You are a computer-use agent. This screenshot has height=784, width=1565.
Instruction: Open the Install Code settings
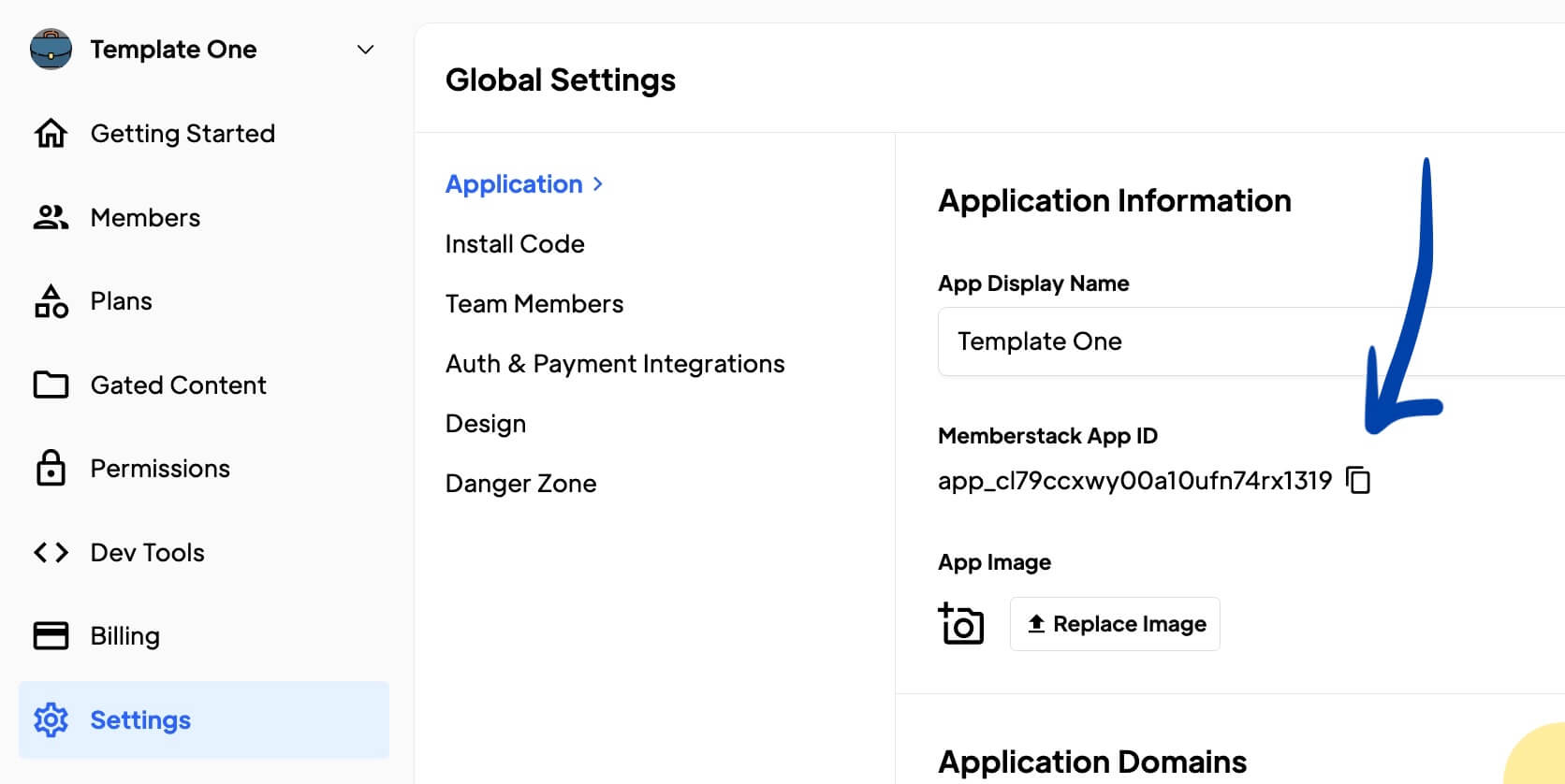tap(515, 244)
